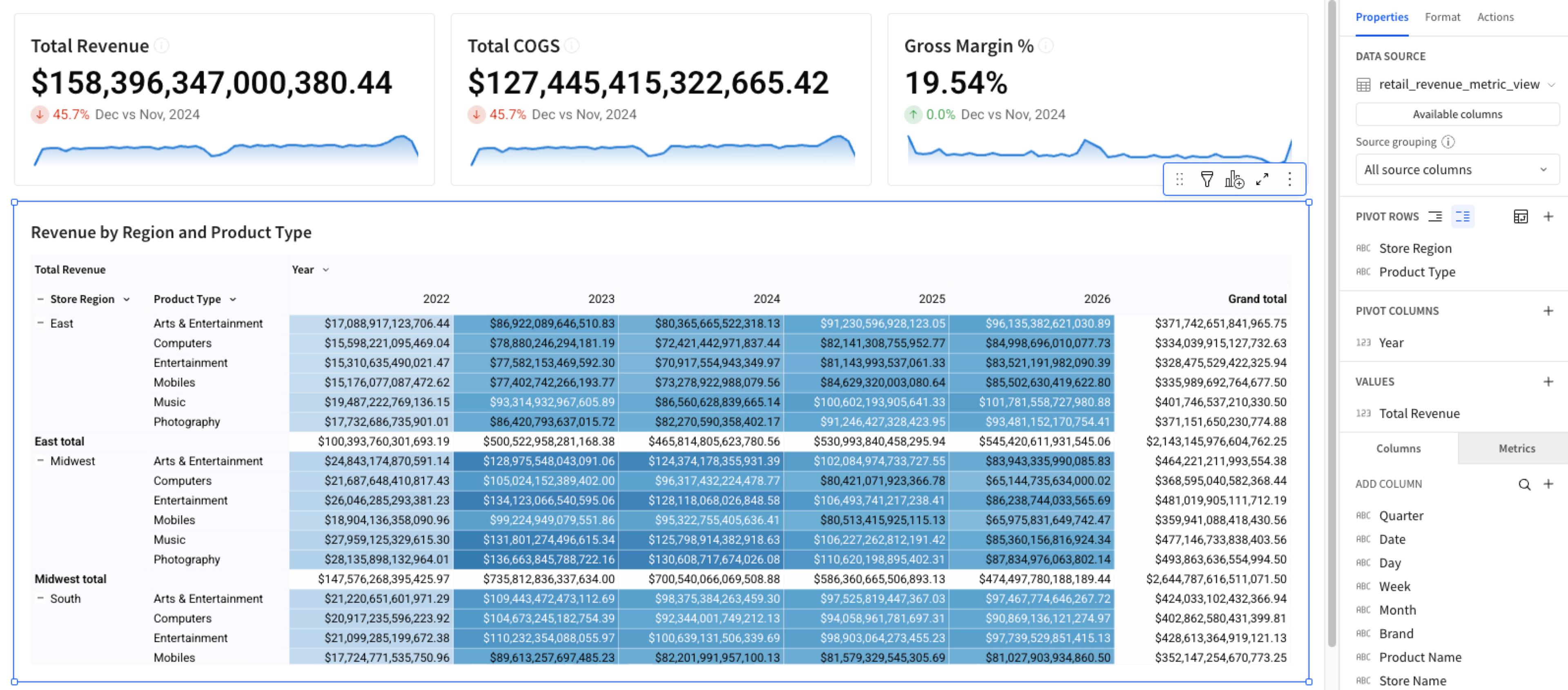Viewport: 1568px width, 690px height.
Task: Switch to the Format tab
Action: (1442, 17)
